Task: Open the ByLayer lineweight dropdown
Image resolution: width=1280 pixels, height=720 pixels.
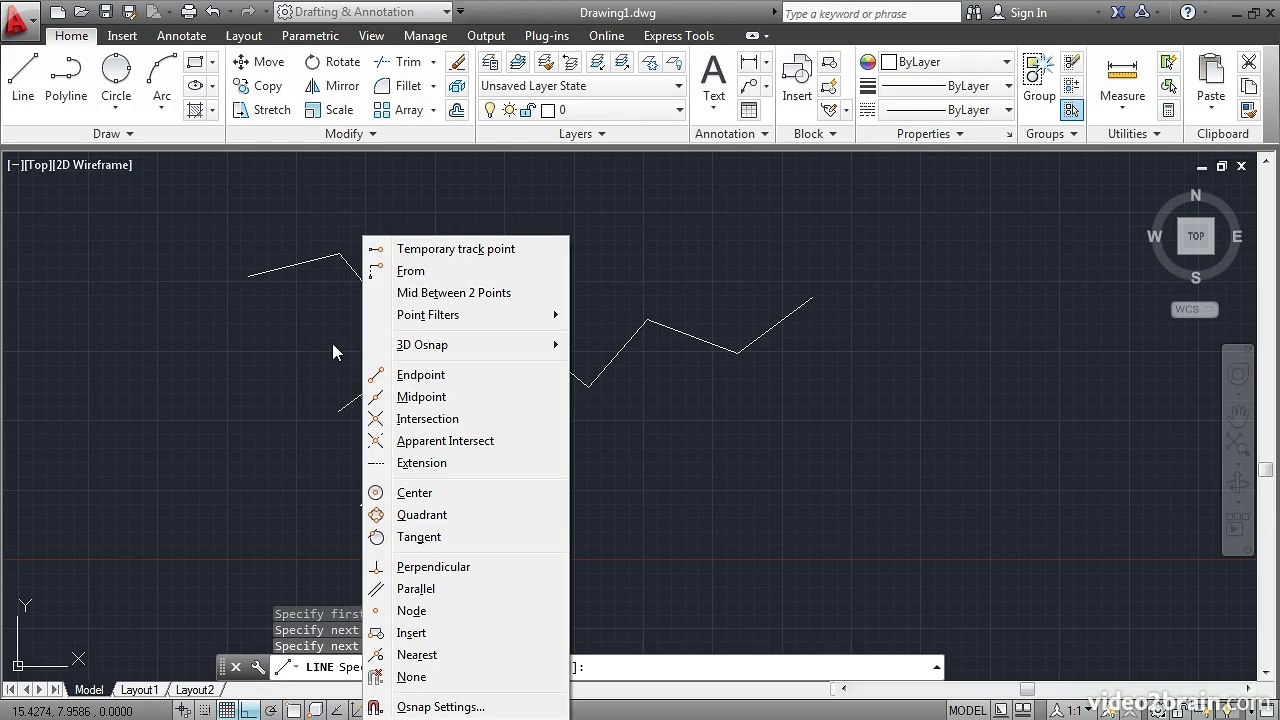Action: [946, 86]
